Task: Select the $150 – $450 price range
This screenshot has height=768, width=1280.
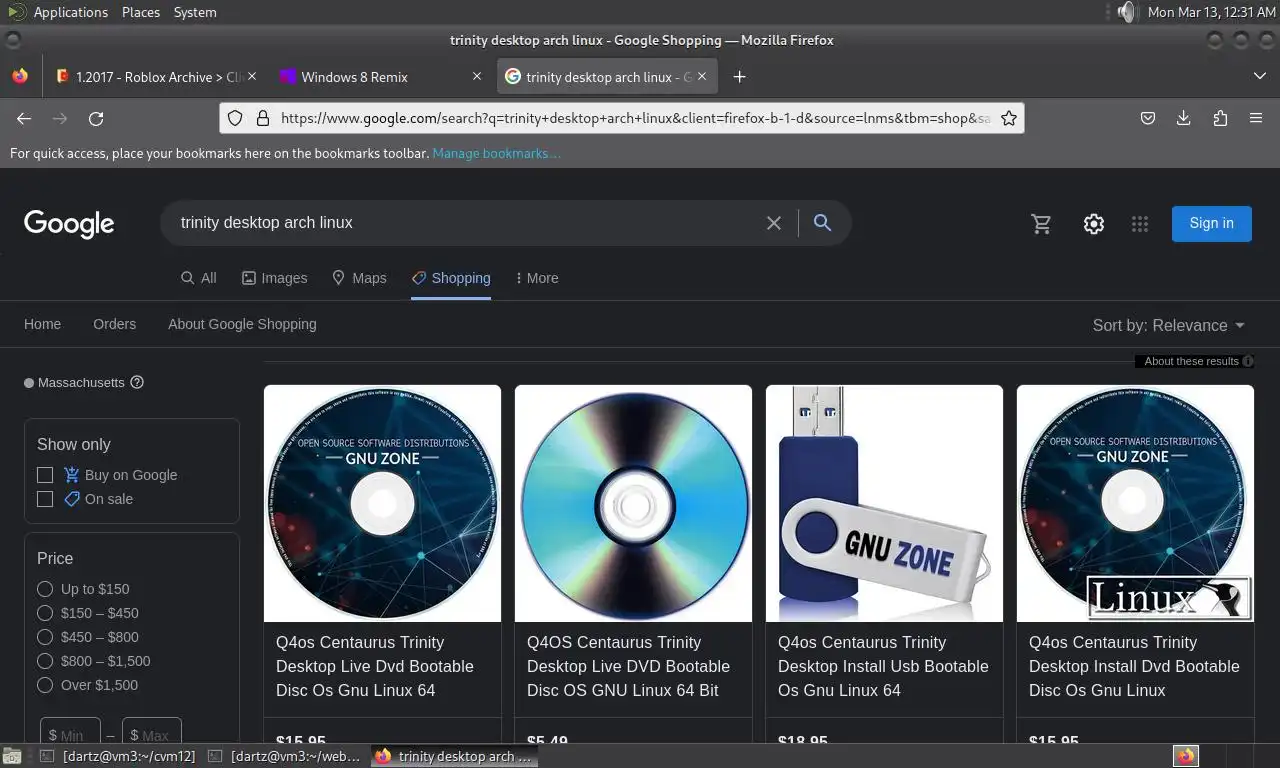Action: [45, 613]
